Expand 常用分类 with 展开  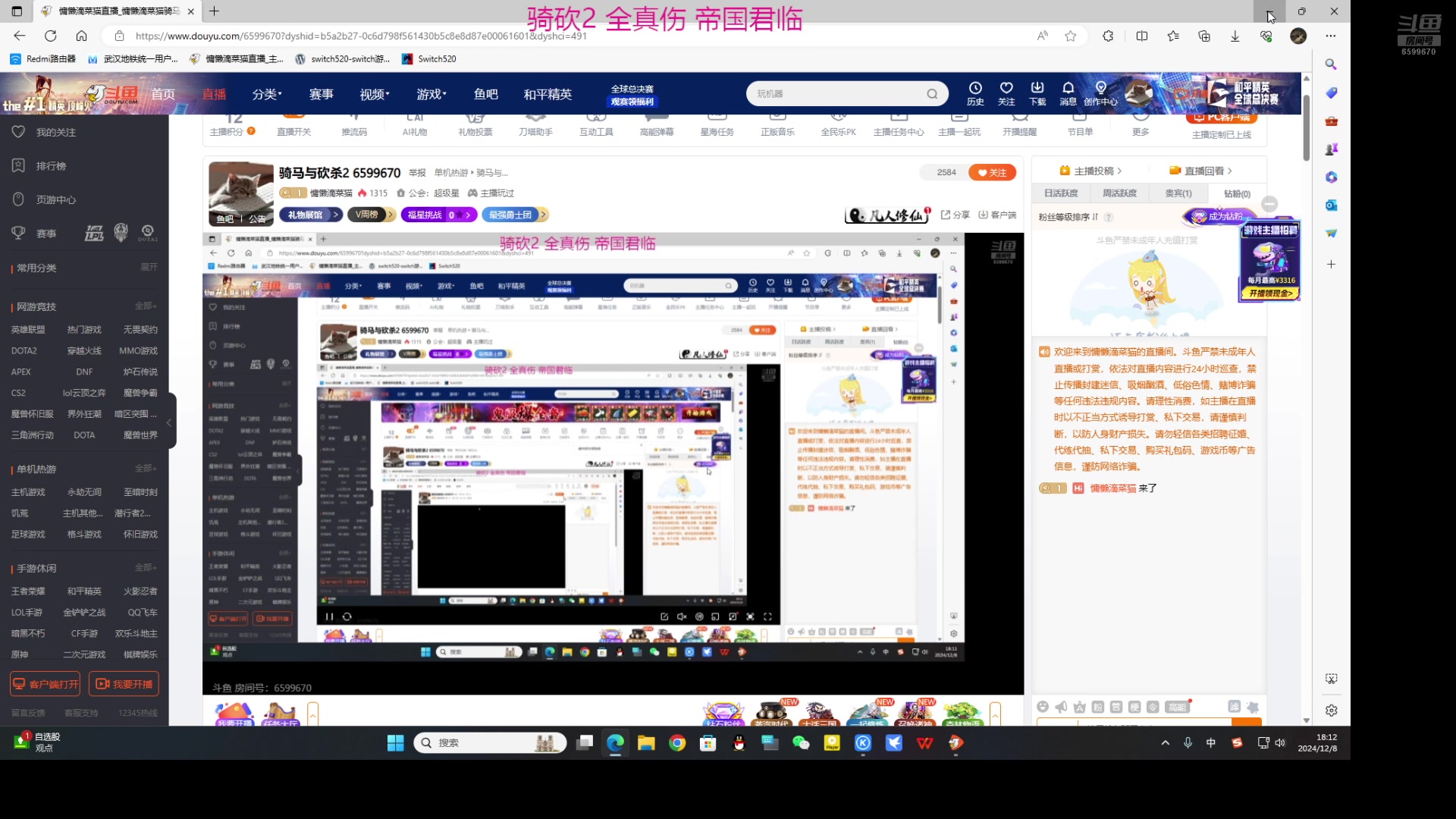149,267
